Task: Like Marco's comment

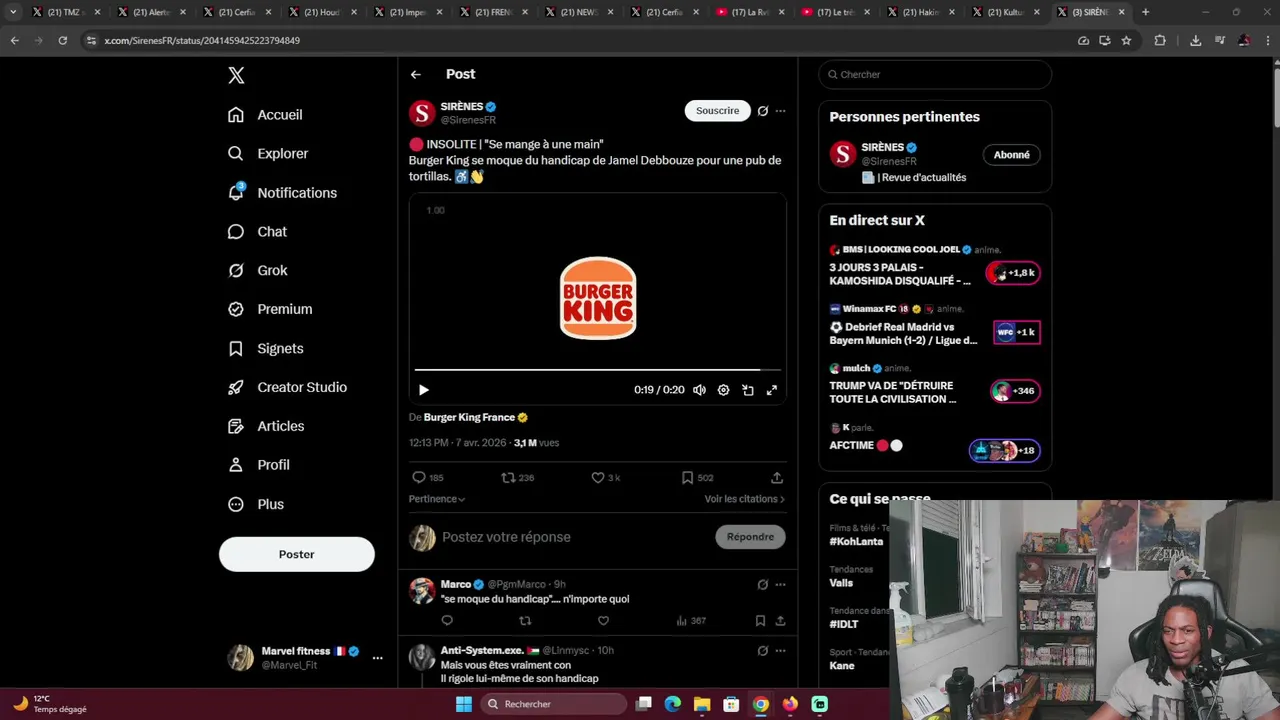Action: (x=603, y=621)
